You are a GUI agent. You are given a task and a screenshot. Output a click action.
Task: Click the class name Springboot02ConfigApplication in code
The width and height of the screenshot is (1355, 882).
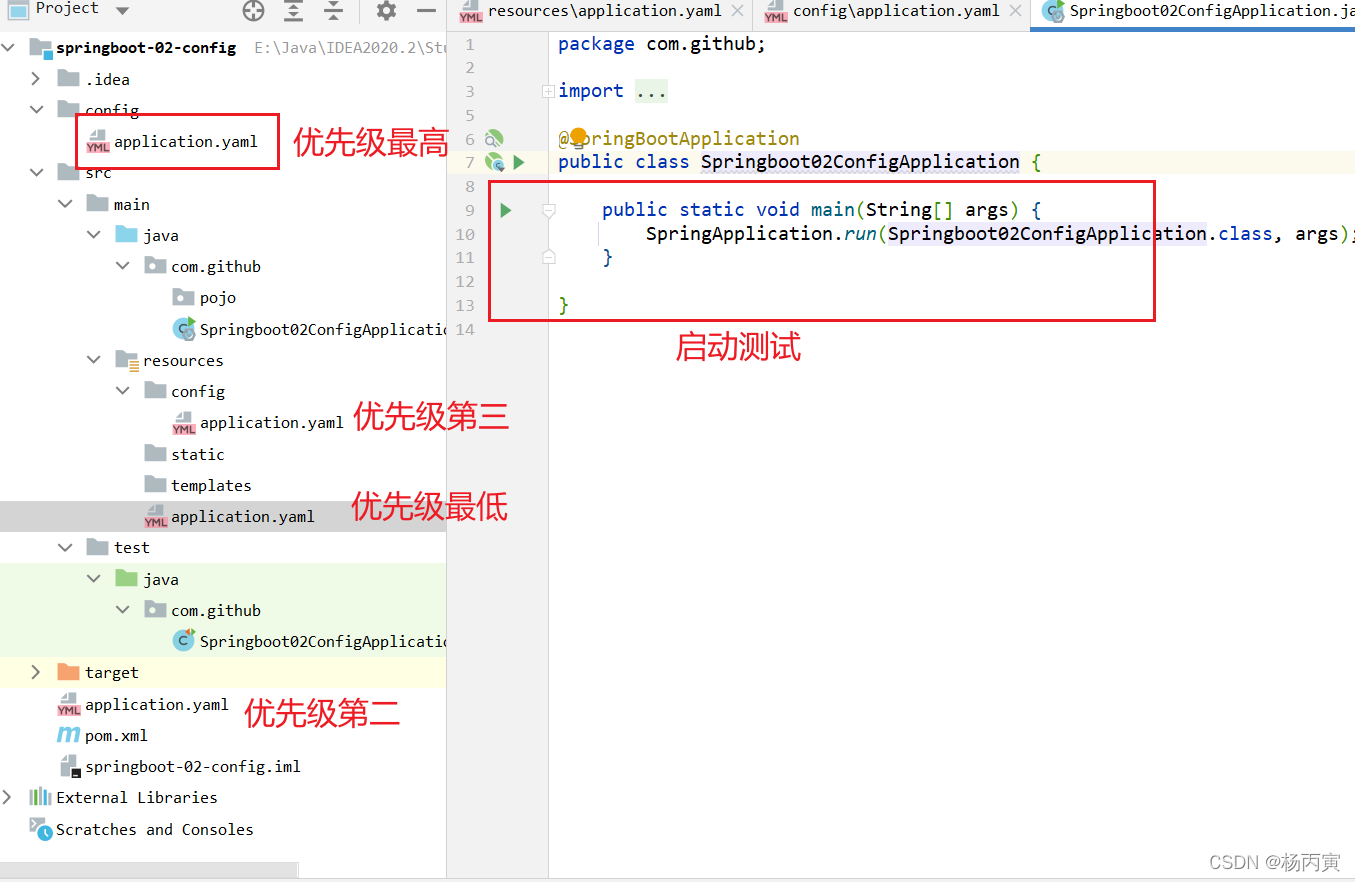point(860,162)
